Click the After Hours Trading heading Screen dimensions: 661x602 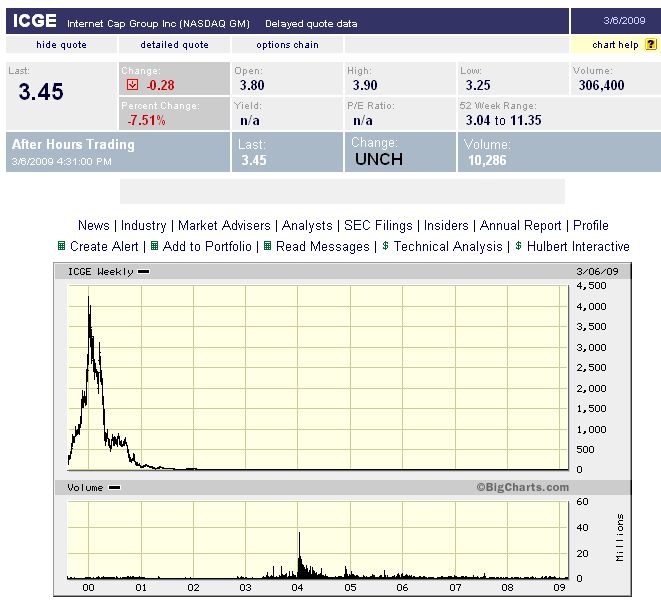coord(73,145)
